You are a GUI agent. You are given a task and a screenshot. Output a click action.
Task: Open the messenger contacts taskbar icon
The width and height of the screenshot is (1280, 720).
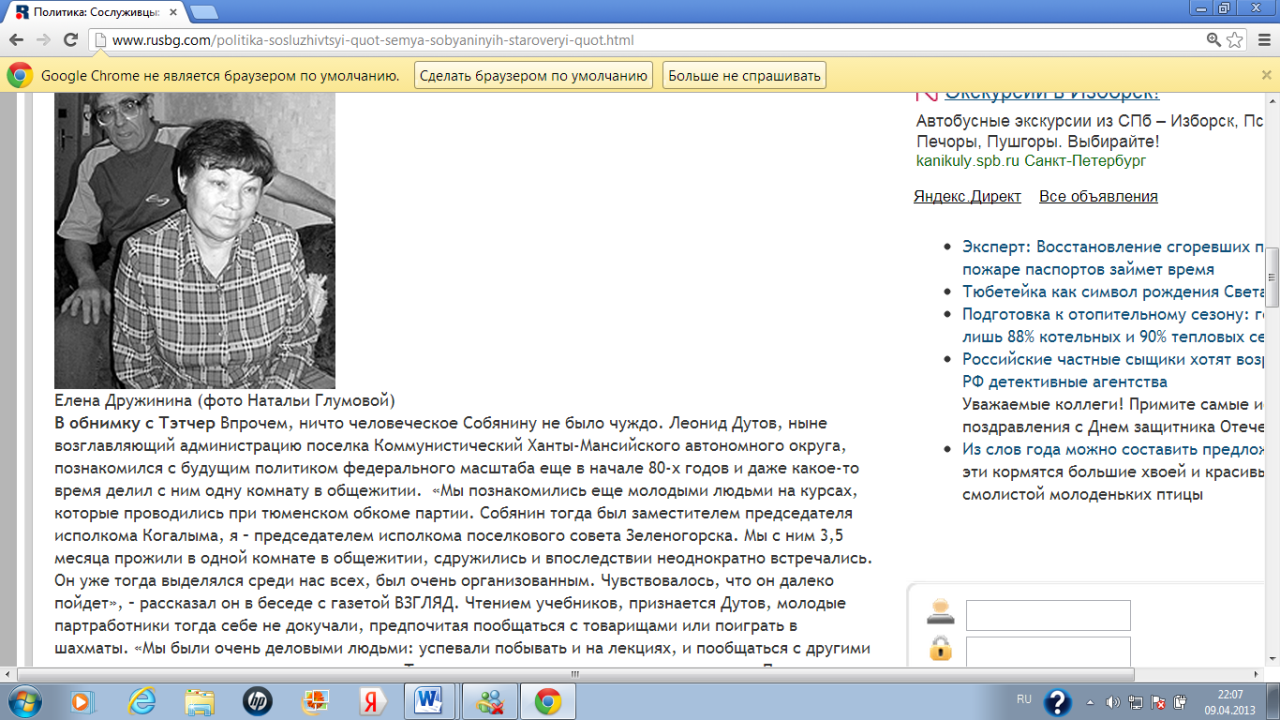pos(489,701)
